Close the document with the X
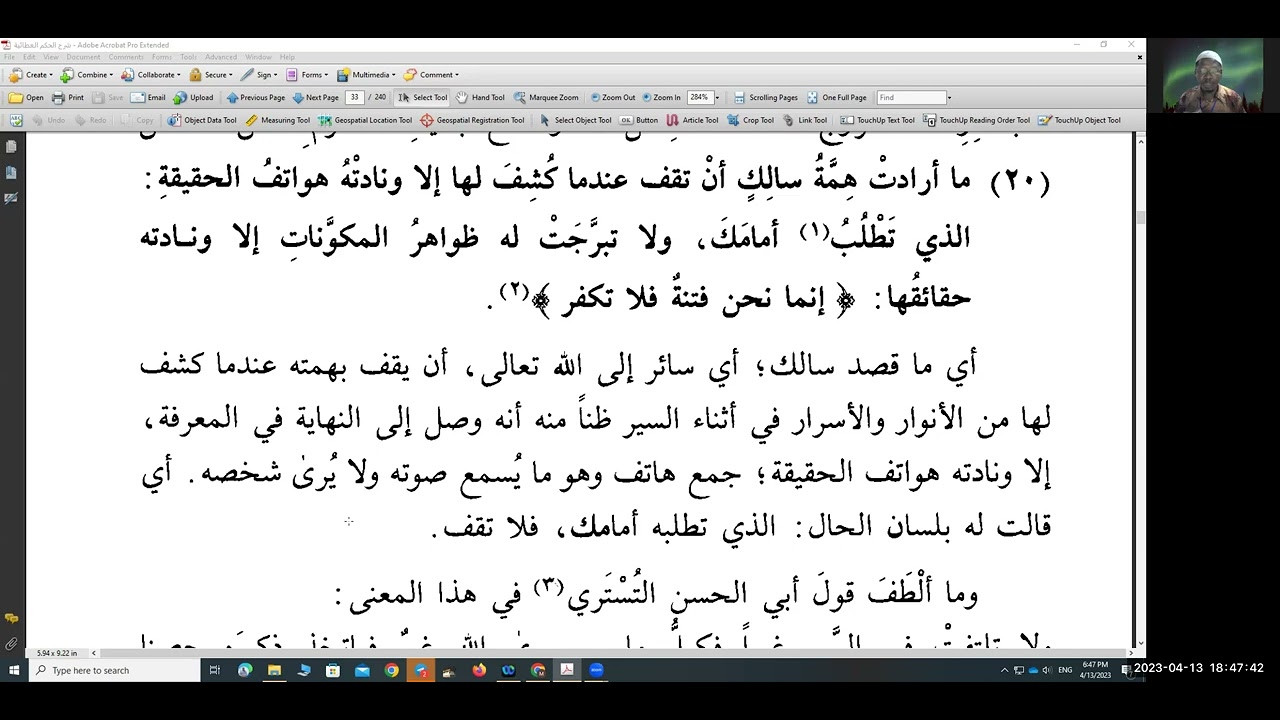This screenshot has height=720, width=1280. coord(1139,57)
